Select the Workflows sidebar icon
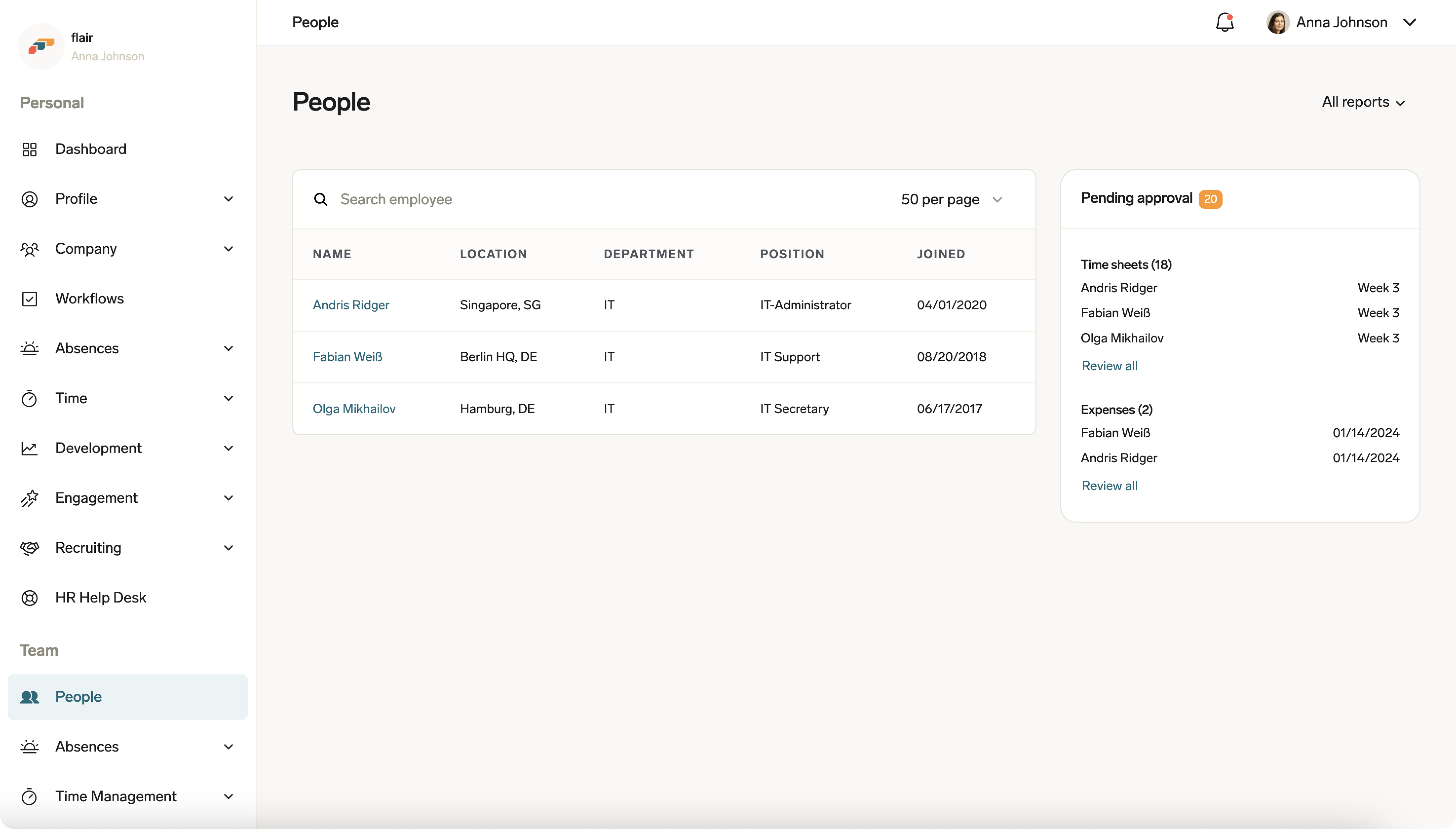The height and width of the screenshot is (829, 1456). [30, 298]
